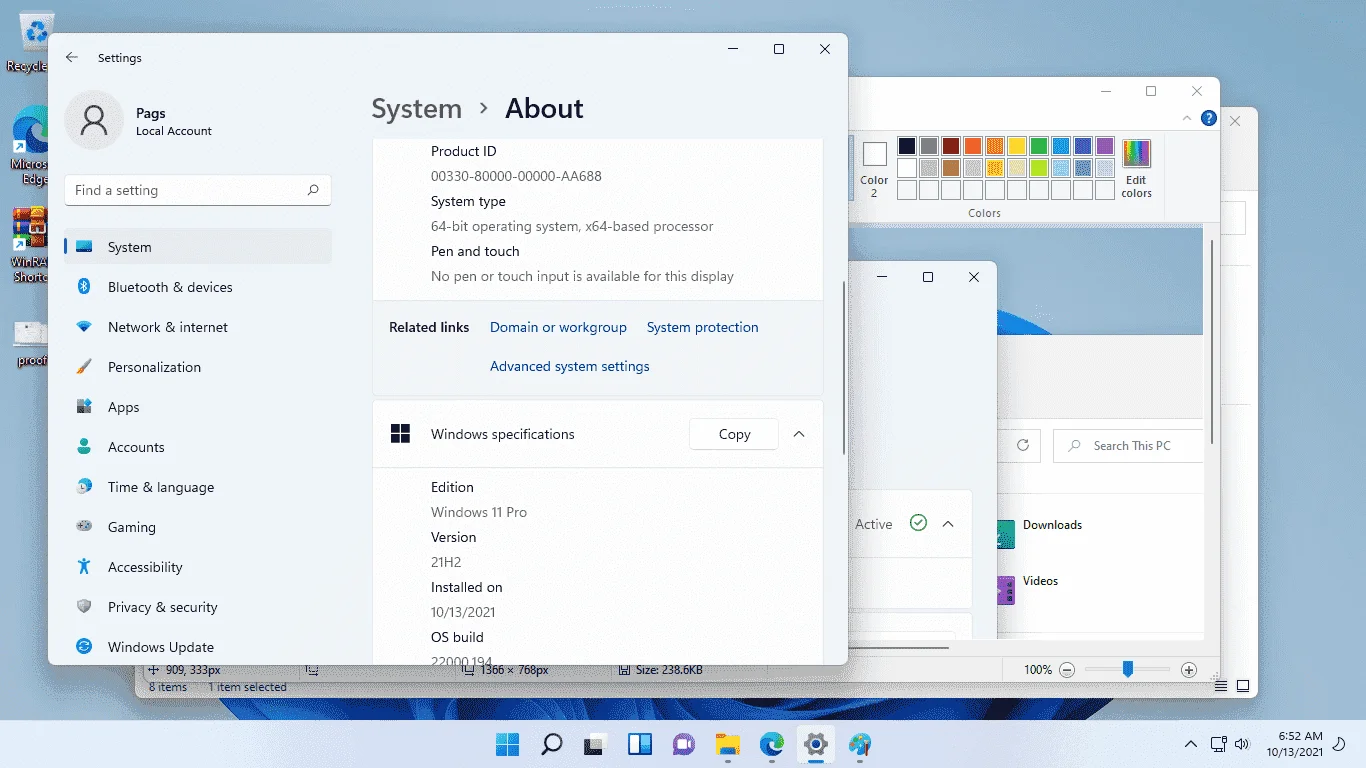Select Accessibility in the sidebar
Viewport: 1366px width, 768px height.
[197, 567]
